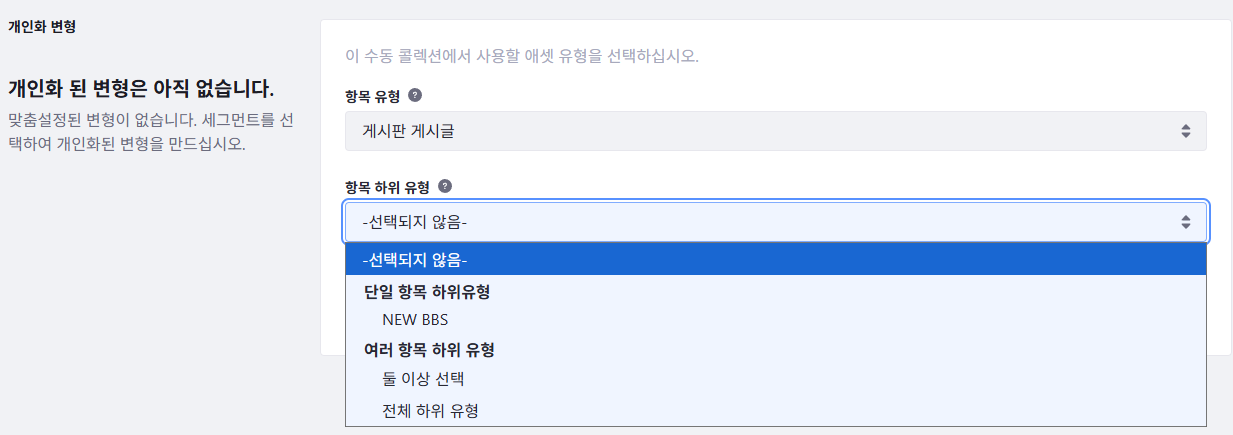The width and height of the screenshot is (1233, 435).
Task: Click the 항목 하위 유형 field label
Action: click(387, 186)
